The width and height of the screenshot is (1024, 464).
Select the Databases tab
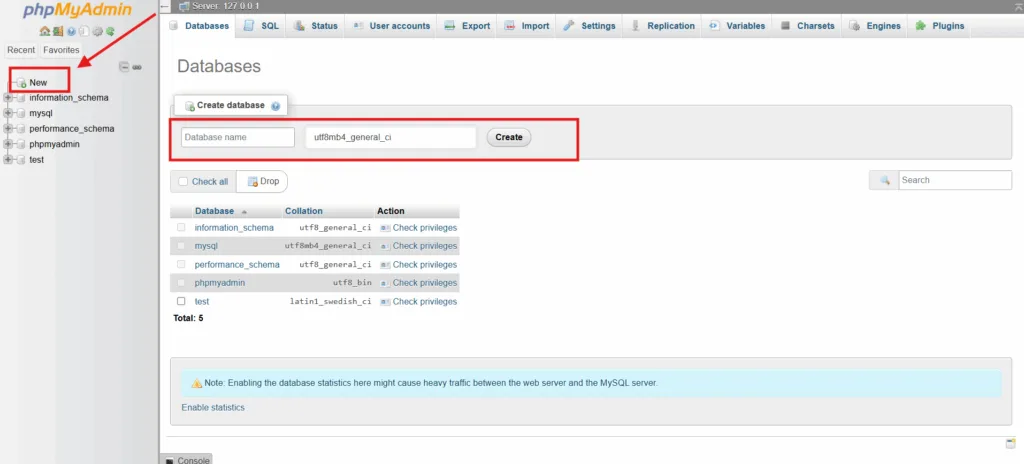tap(199, 26)
